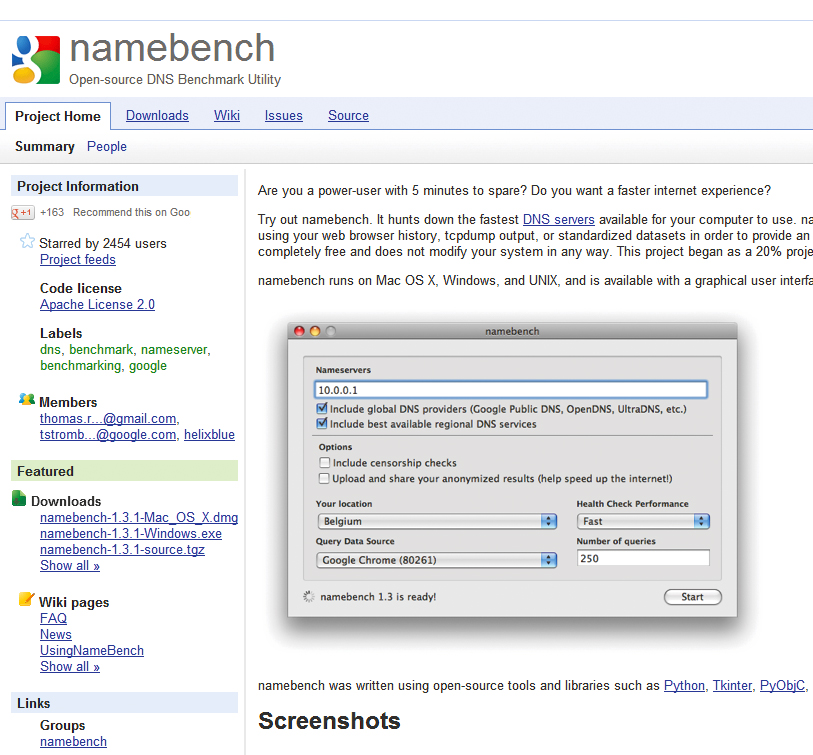The image size is (813, 755).
Task: Expand Health Check Performance Fast dropdown
Action: (643, 521)
